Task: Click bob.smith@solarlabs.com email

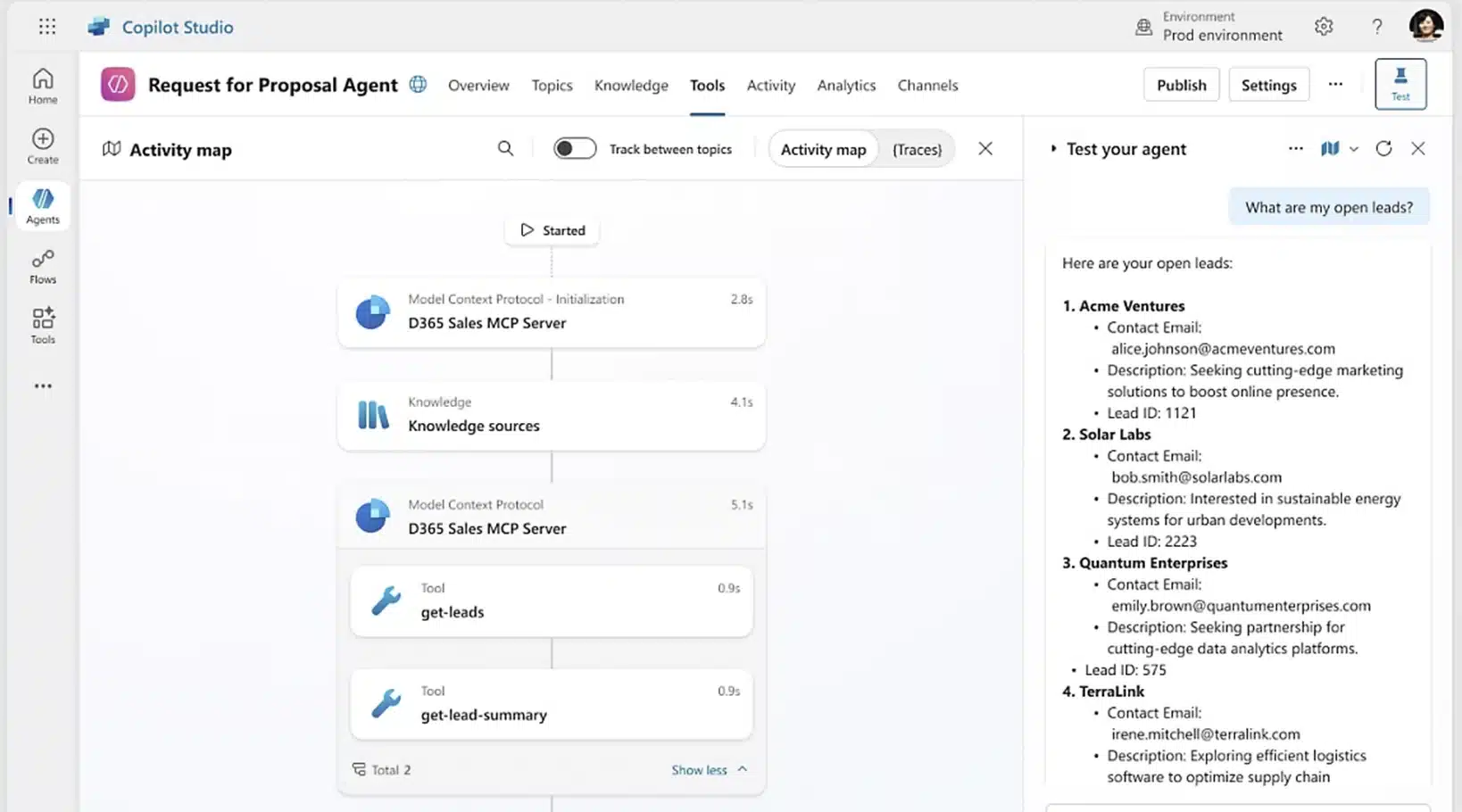Action: (1196, 477)
